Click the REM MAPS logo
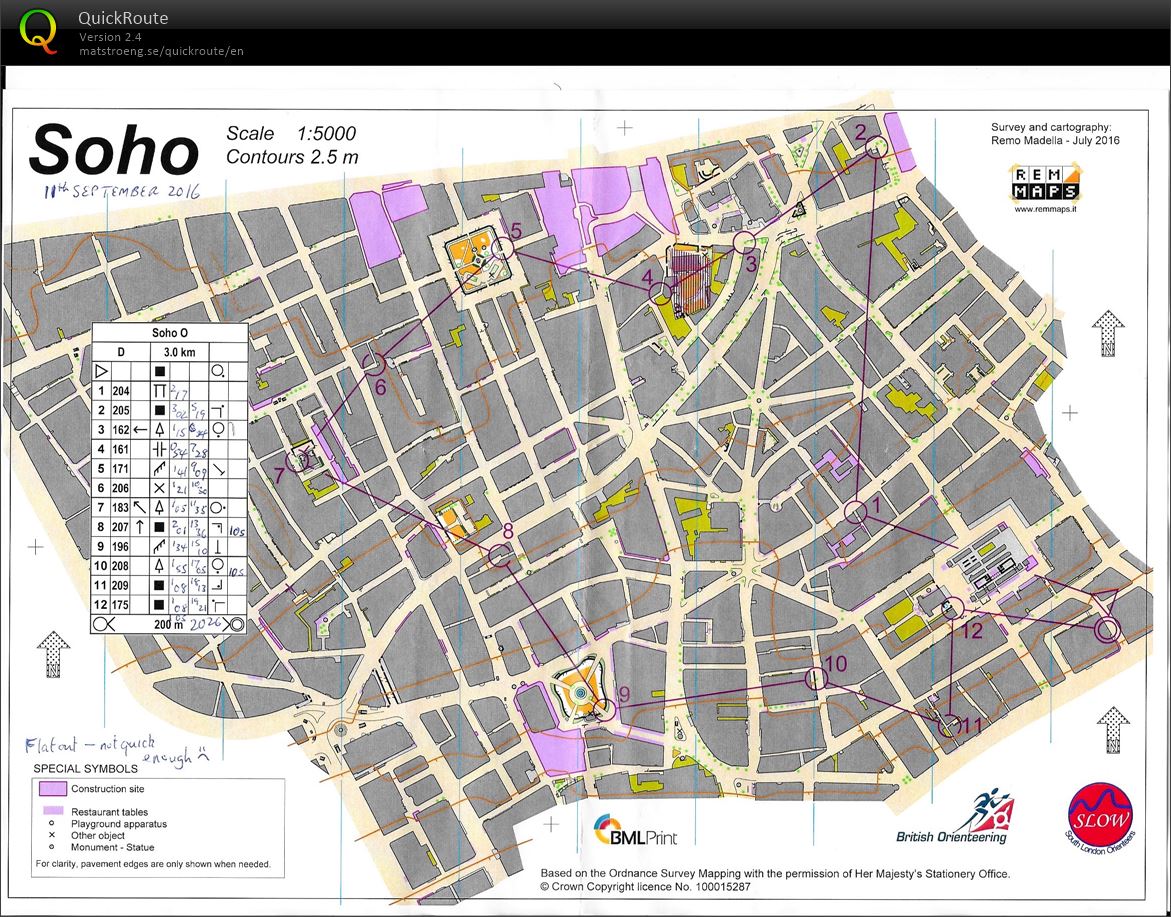Viewport: 1171px width, 917px height. click(x=1046, y=184)
